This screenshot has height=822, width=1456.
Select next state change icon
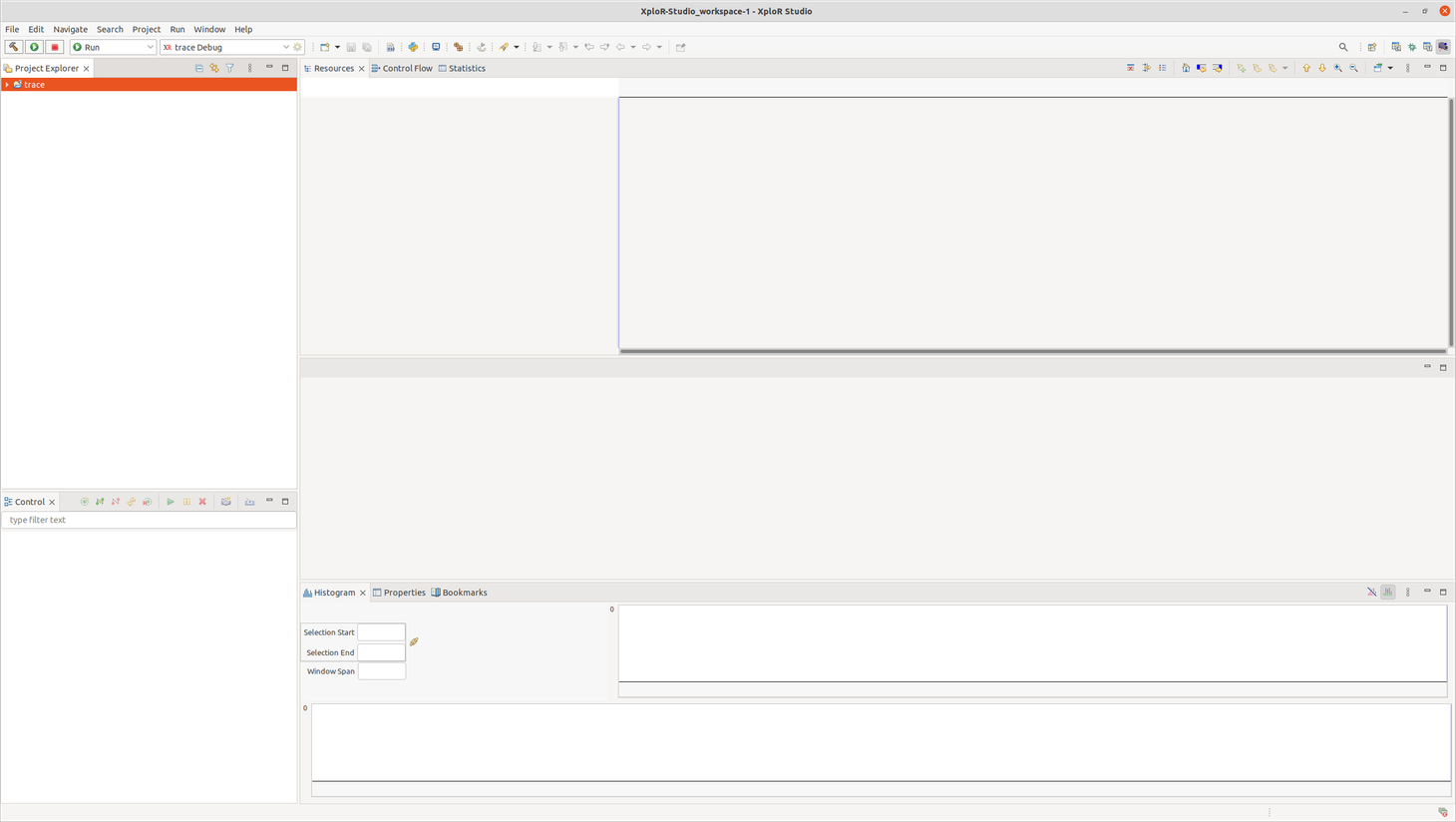click(x=1218, y=68)
